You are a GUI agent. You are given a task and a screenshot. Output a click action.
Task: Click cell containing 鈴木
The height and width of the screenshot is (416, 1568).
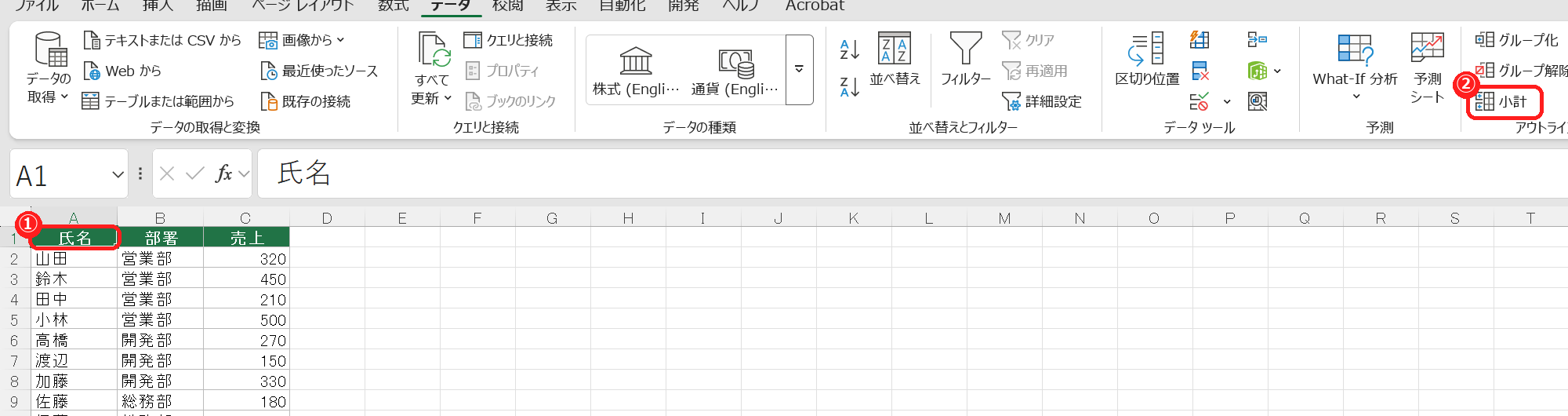click(x=74, y=279)
